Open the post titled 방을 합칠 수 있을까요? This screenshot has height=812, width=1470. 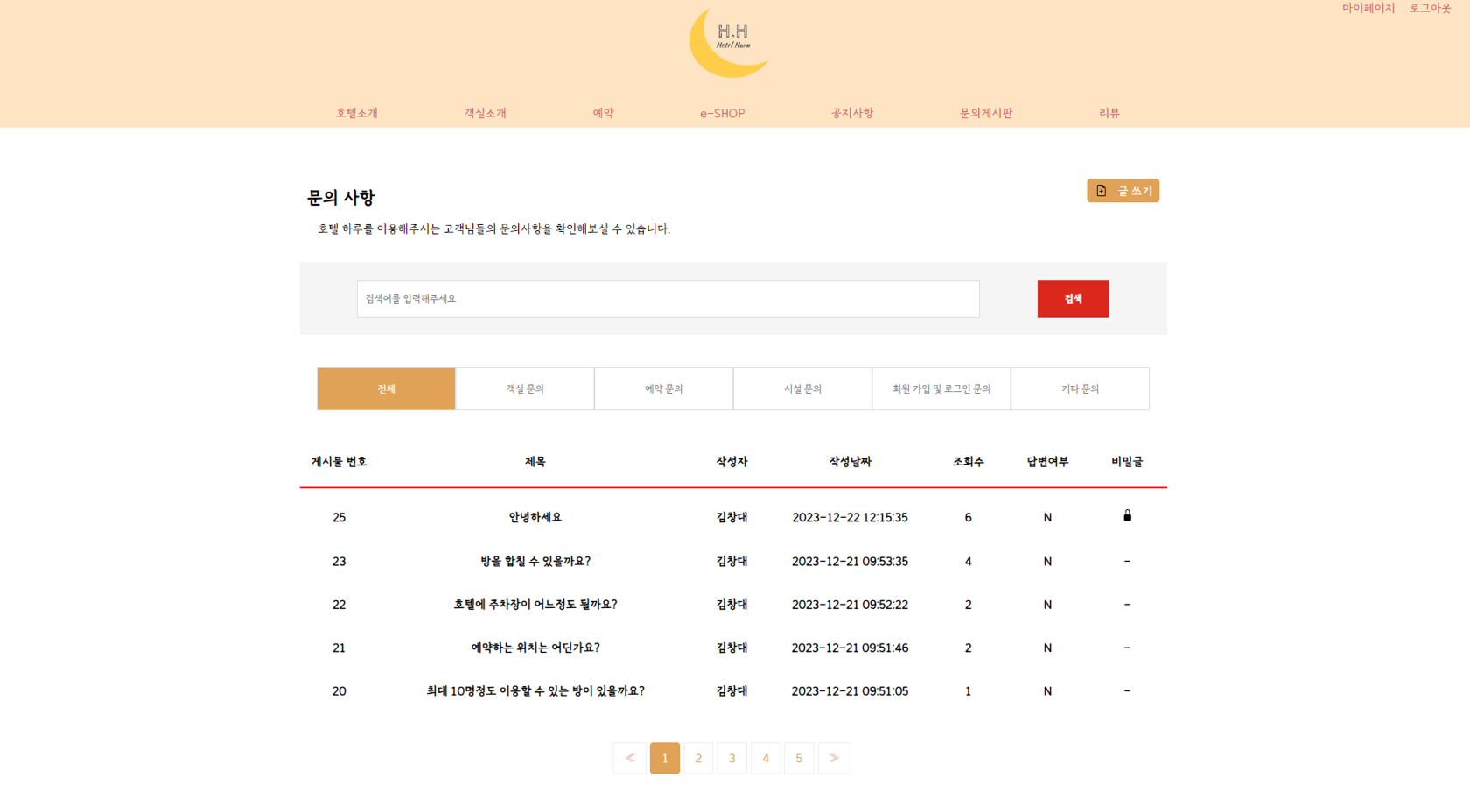pos(535,562)
